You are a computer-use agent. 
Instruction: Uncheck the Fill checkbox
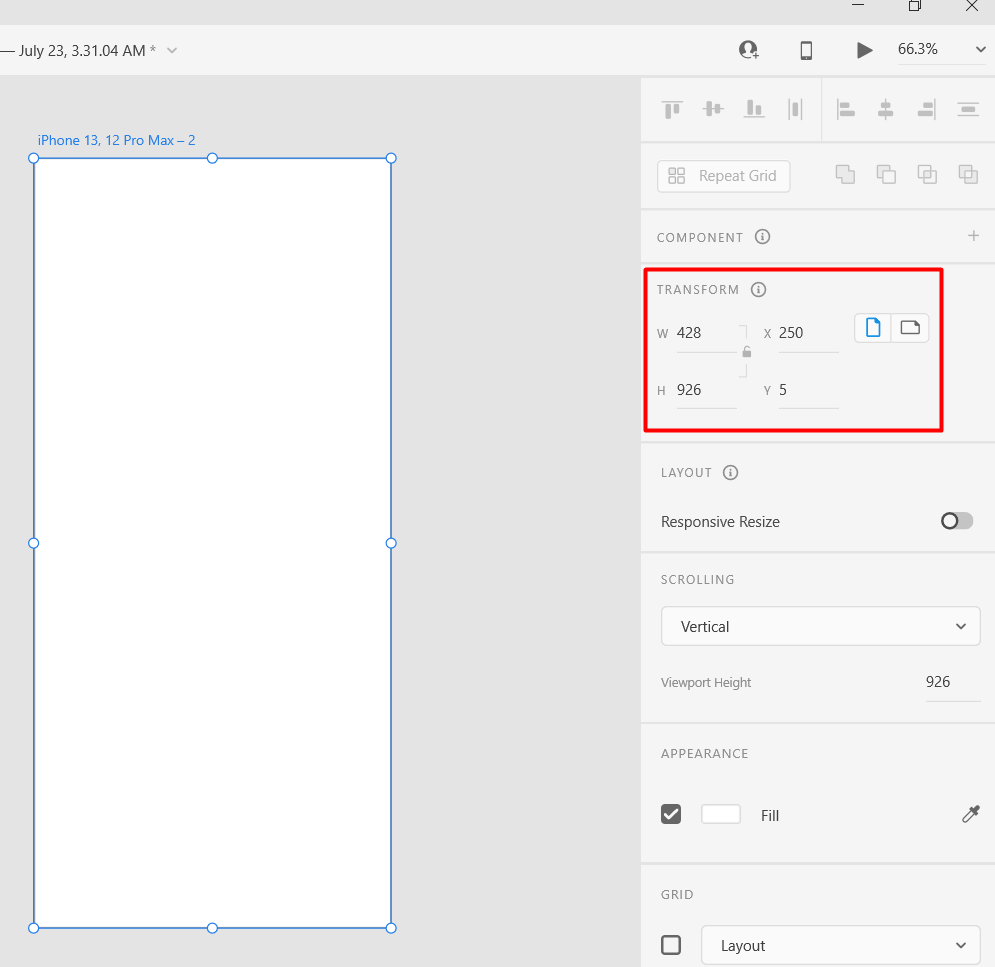tap(671, 814)
